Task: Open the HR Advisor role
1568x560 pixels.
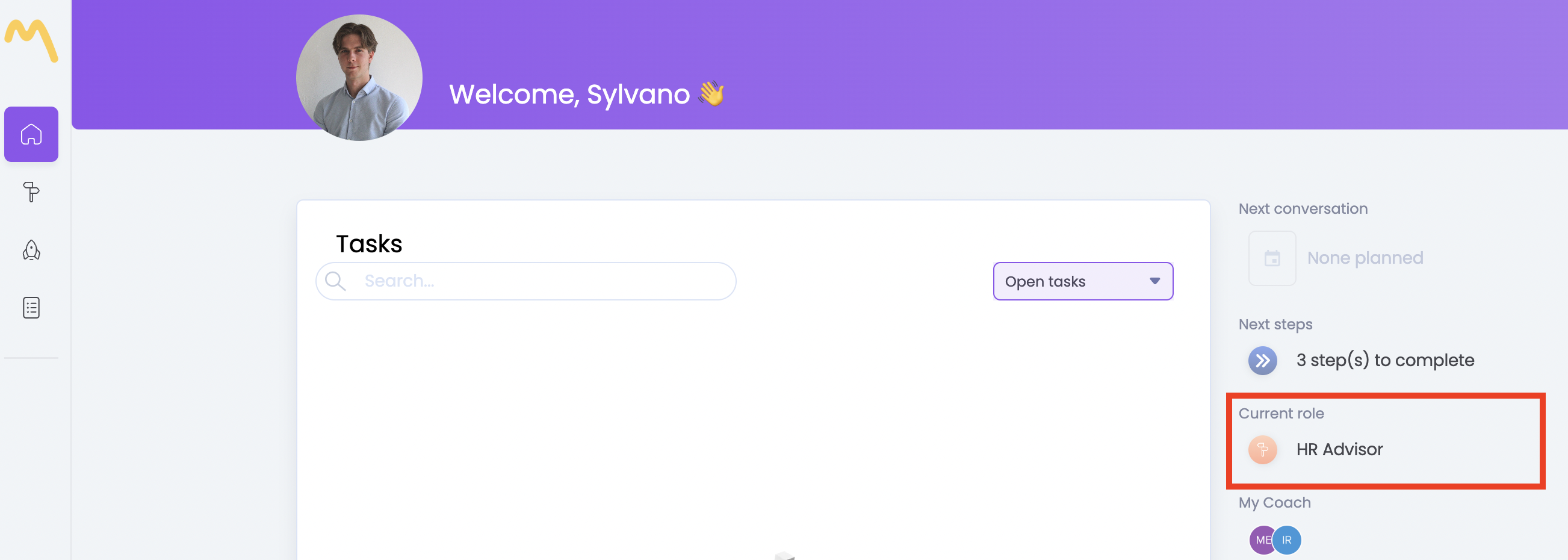Action: coord(1339,450)
